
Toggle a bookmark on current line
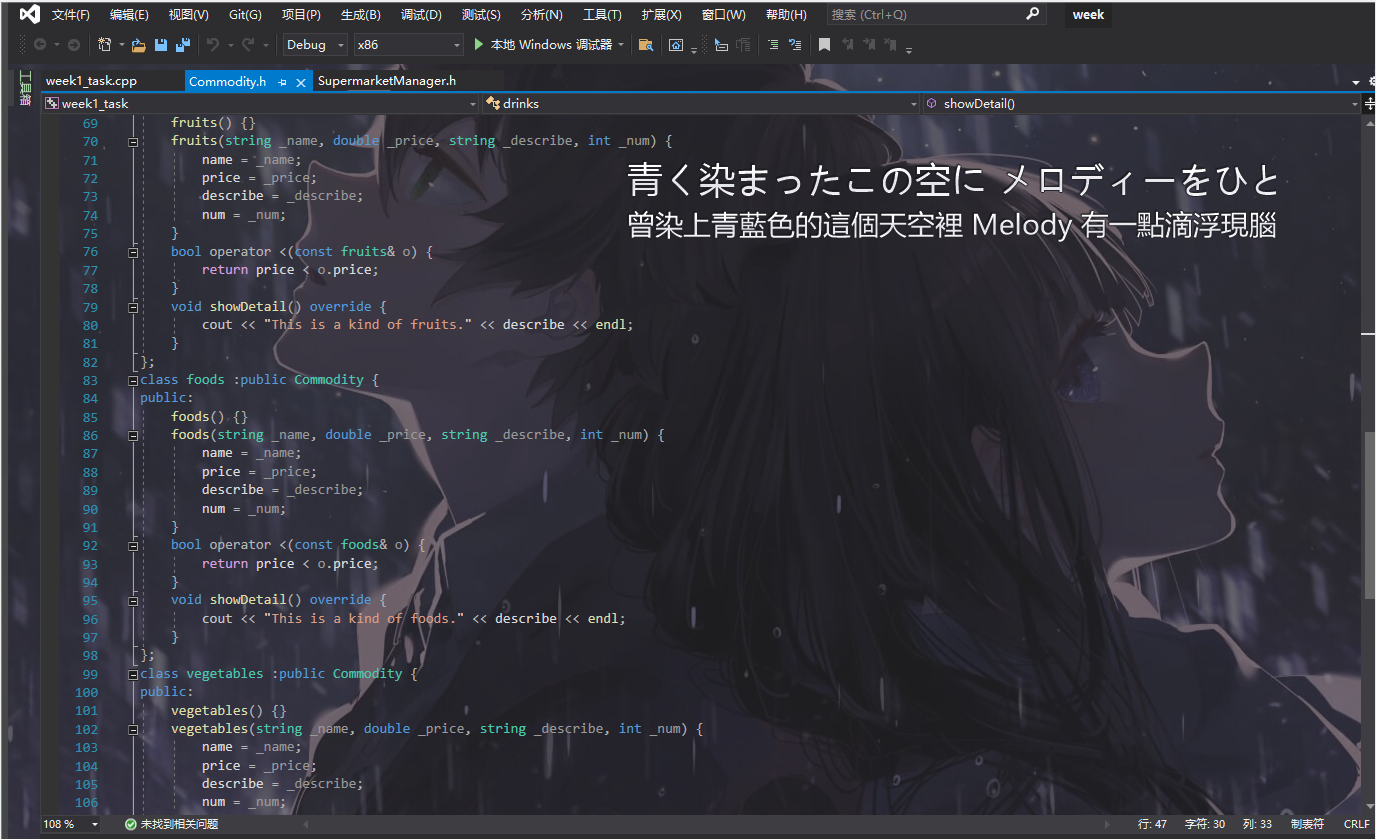point(824,45)
